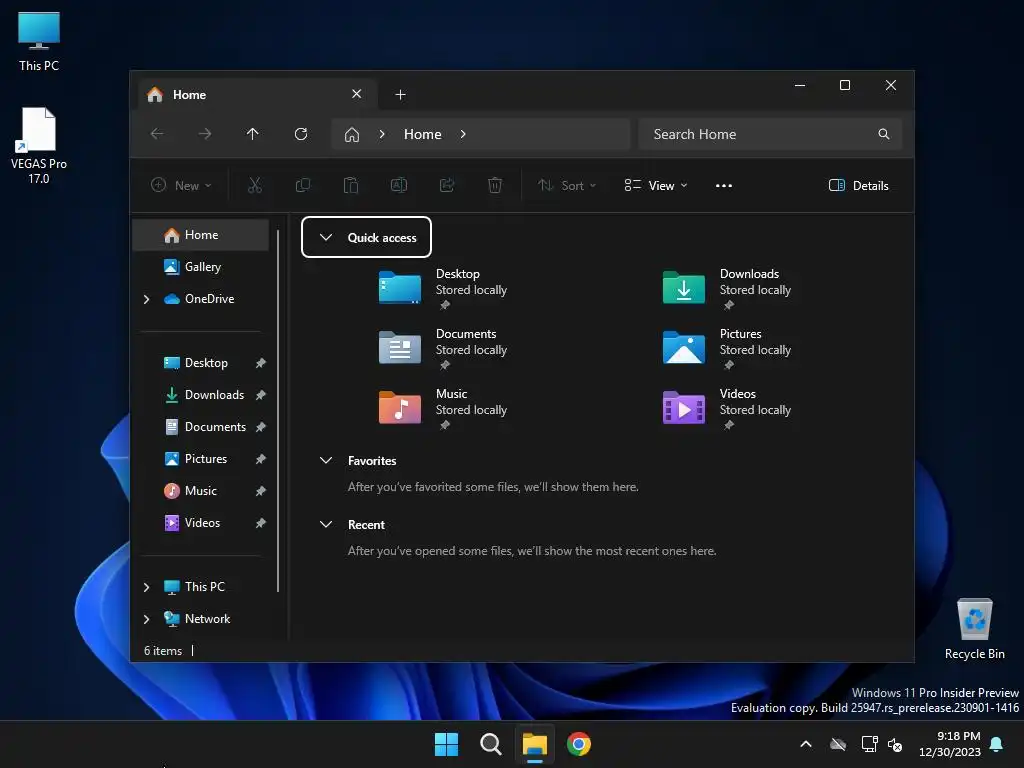This screenshot has width=1024, height=768.
Task: Select the This PC desktop icon
Action: point(39,41)
